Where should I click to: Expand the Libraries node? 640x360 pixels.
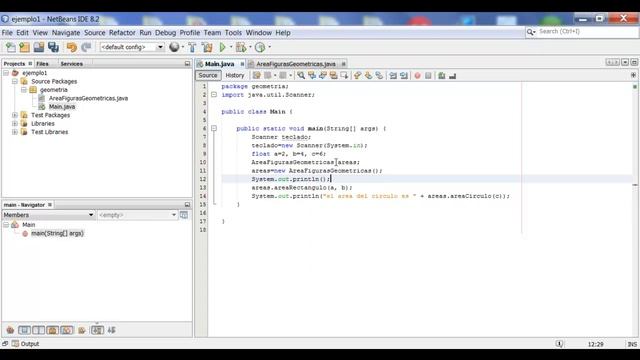pos(15,124)
